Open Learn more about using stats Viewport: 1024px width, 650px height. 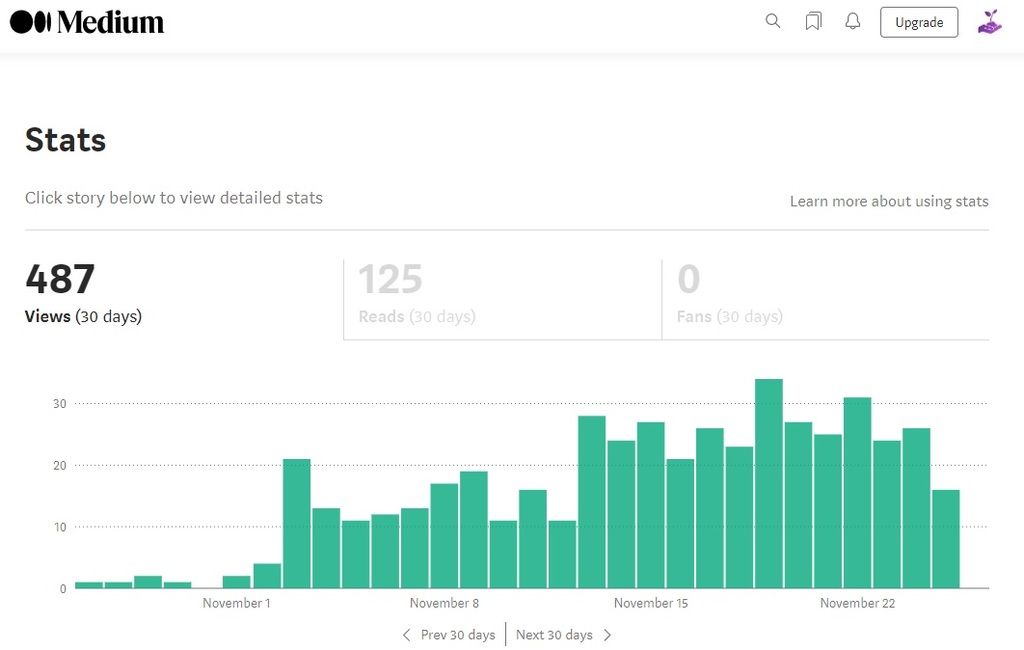click(x=889, y=201)
